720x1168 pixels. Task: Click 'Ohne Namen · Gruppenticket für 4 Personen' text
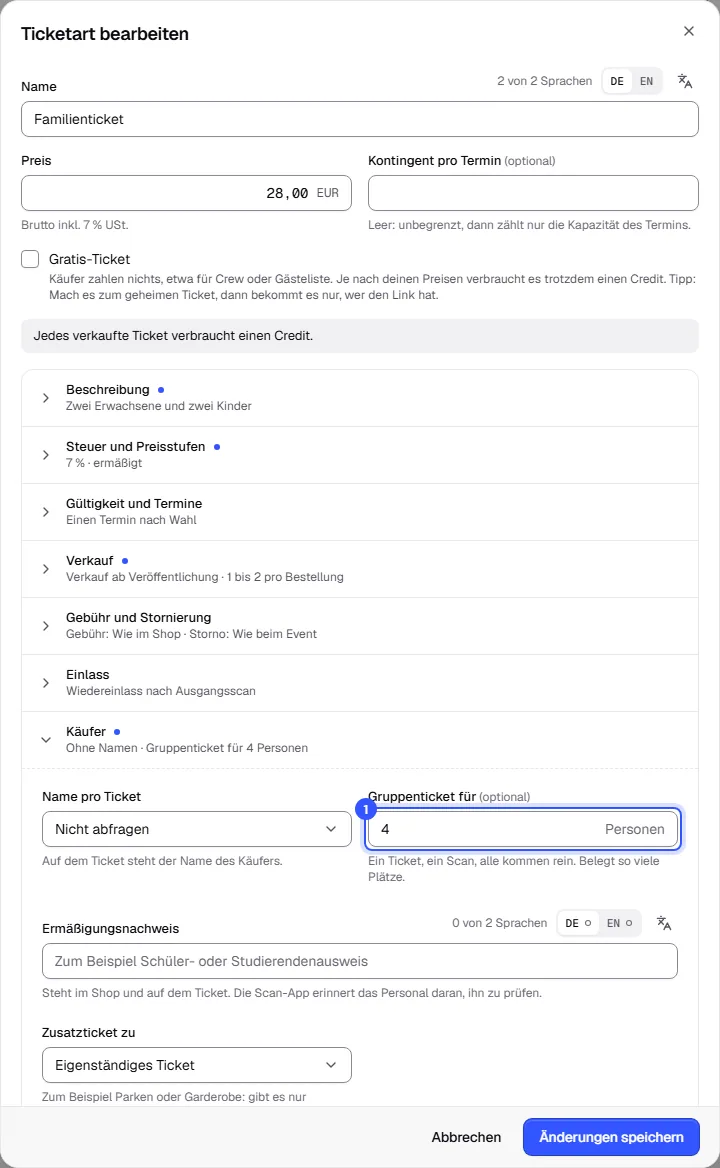pyautogui.click(x=187, y=748)
